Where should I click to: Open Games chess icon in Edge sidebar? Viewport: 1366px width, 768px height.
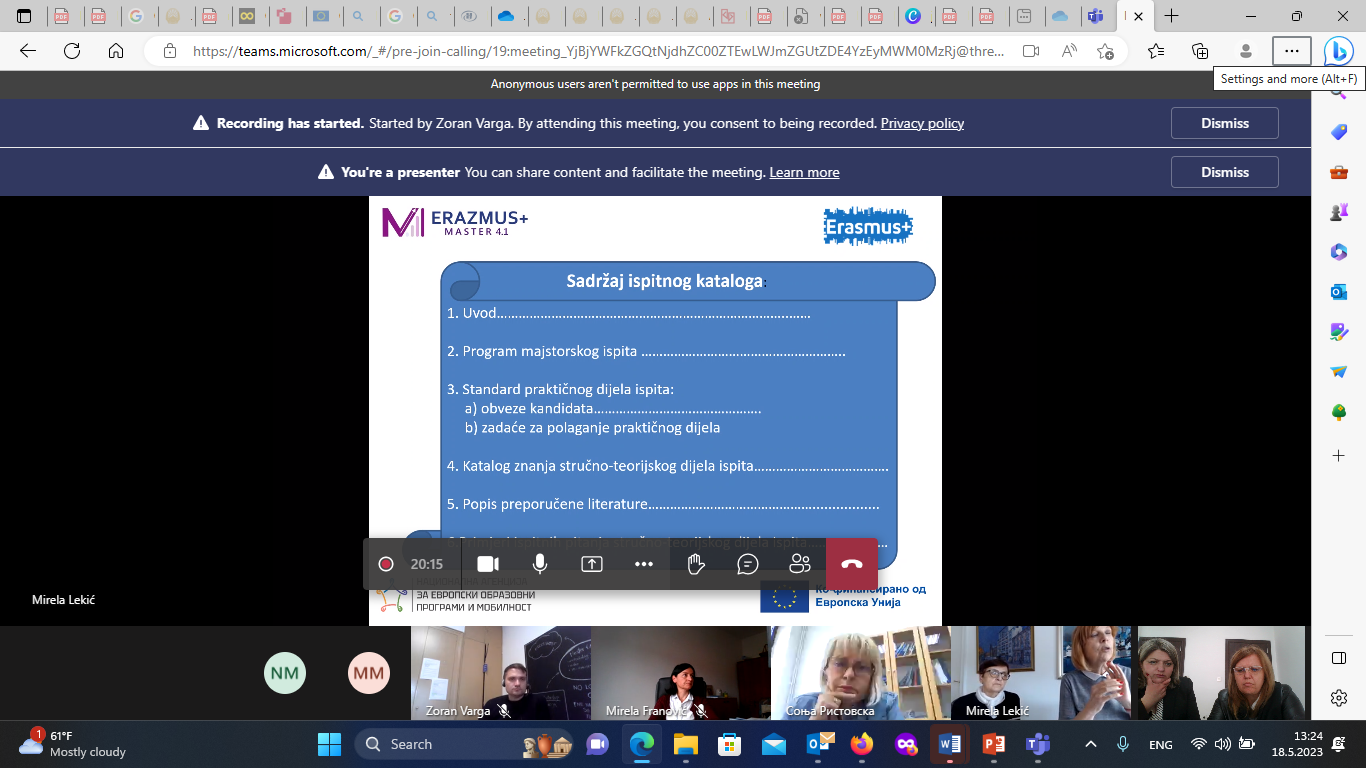click(1339, 212)
